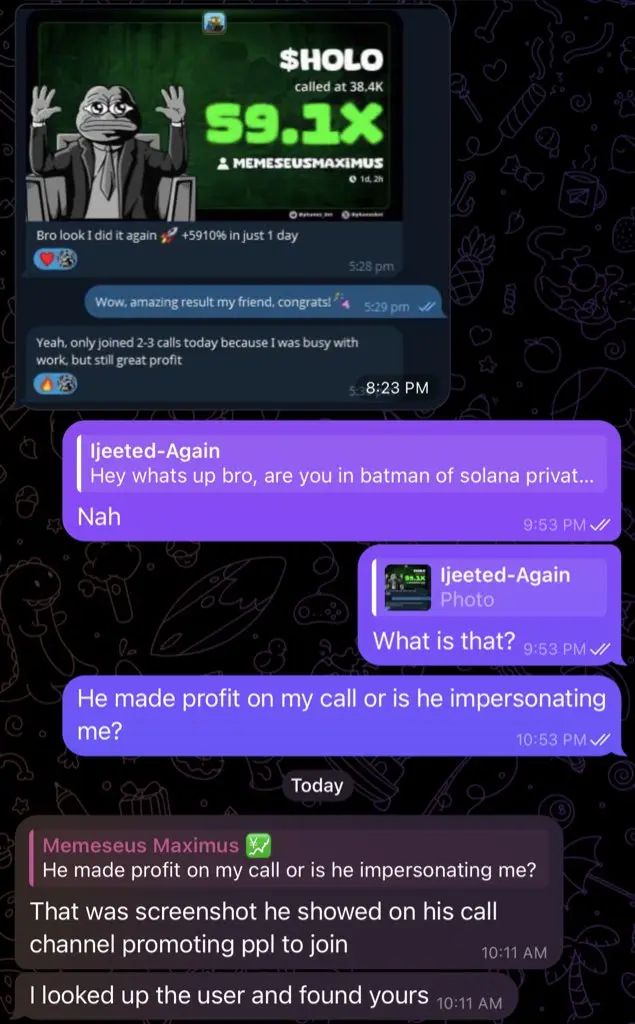Tap the Today date separator
The width and height of the screenshot is (635, 1024).
point(317,785)
